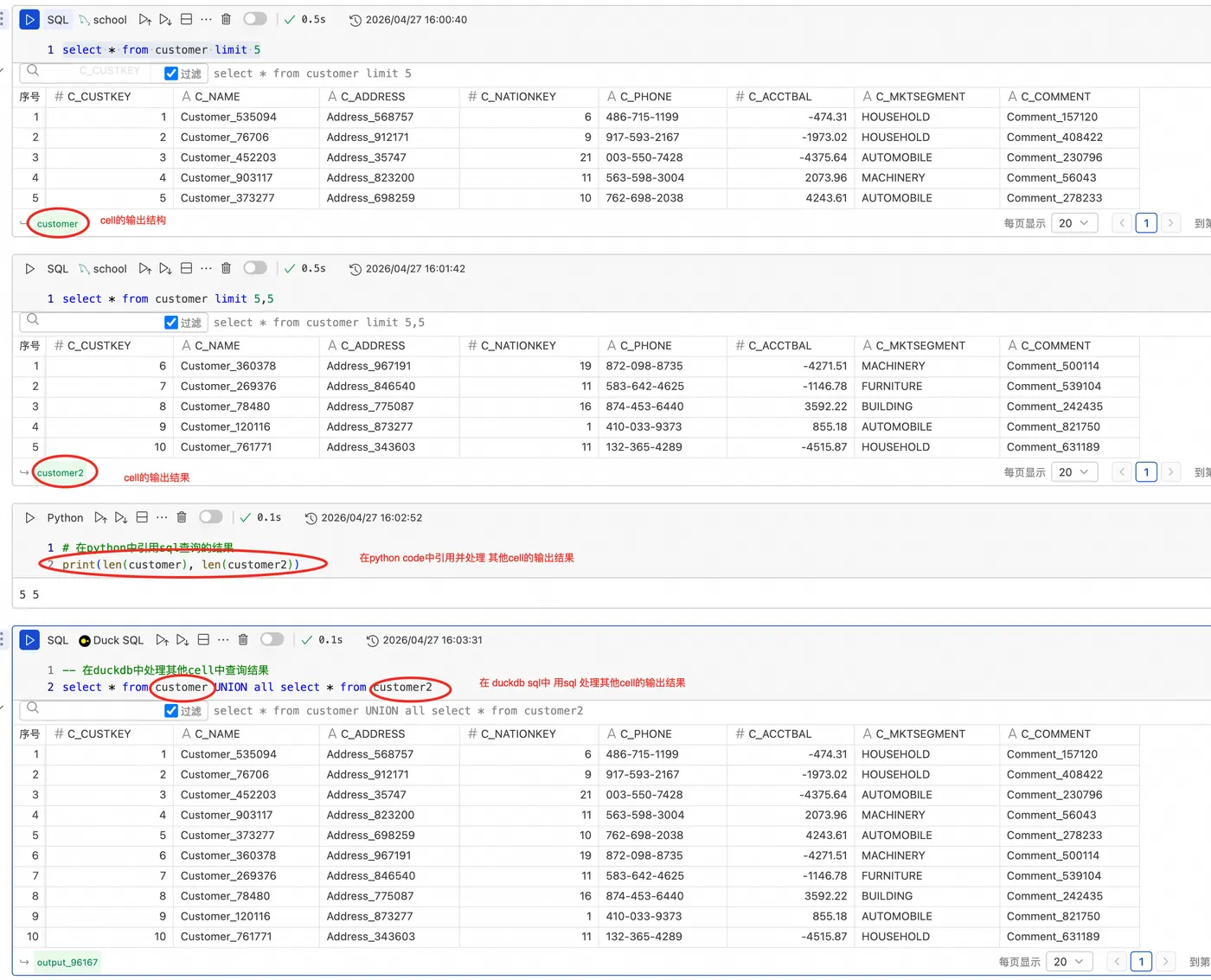Click search icon in second result table

[33, 320]
